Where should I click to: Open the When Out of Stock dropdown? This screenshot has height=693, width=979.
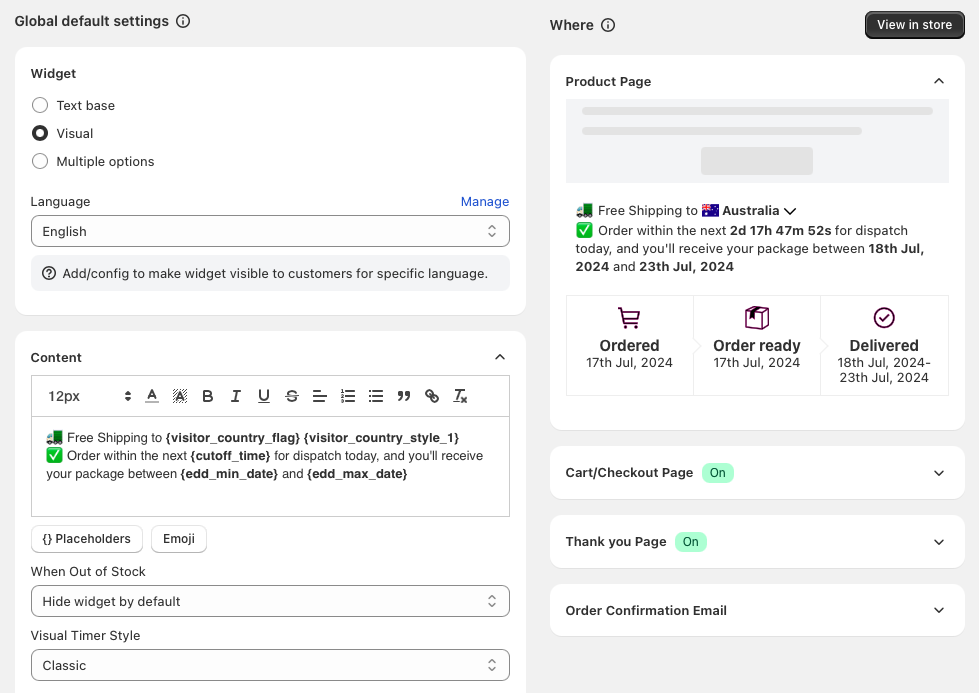(270, 601)
